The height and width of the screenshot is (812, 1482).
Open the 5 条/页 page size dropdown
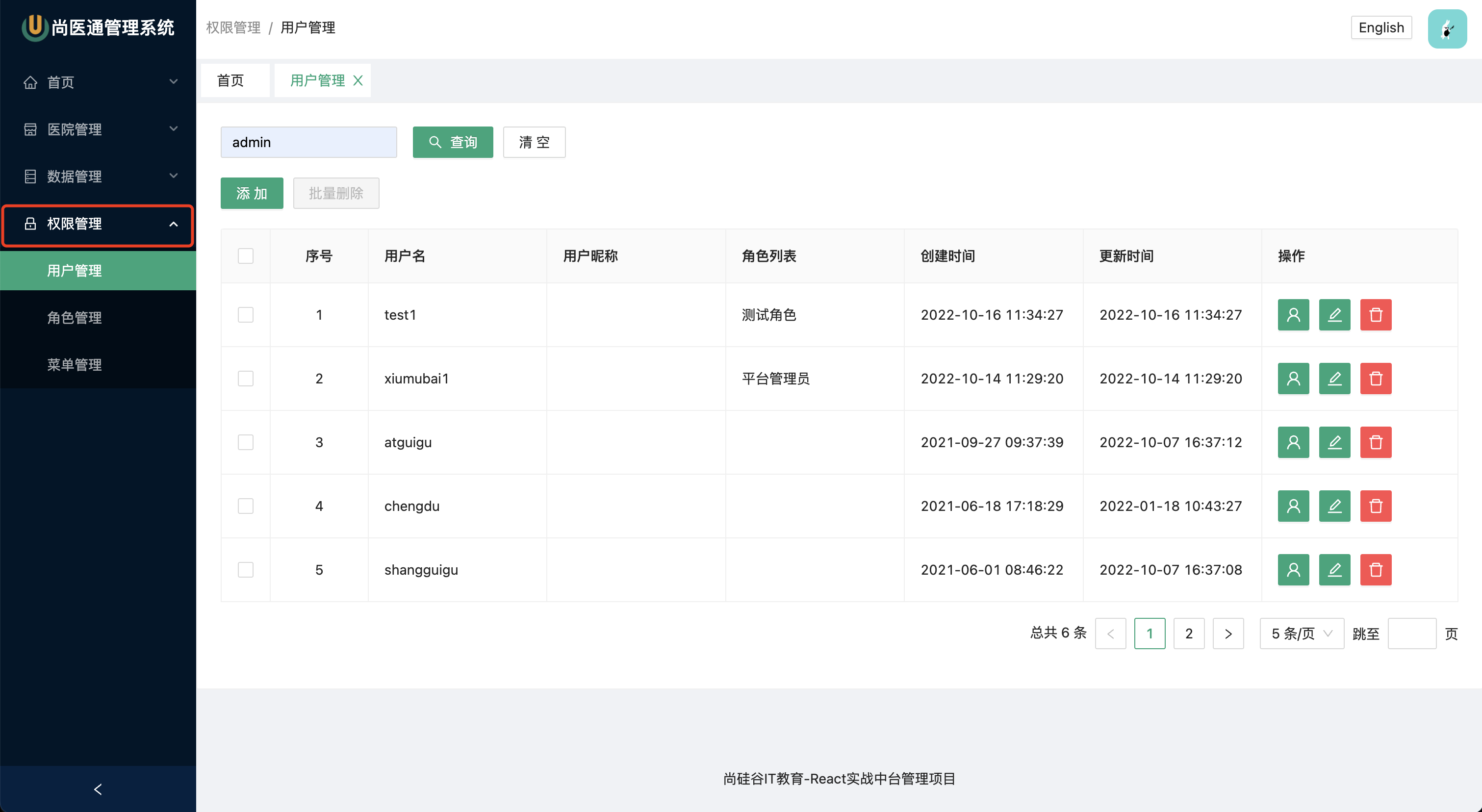coord(1302,633)
